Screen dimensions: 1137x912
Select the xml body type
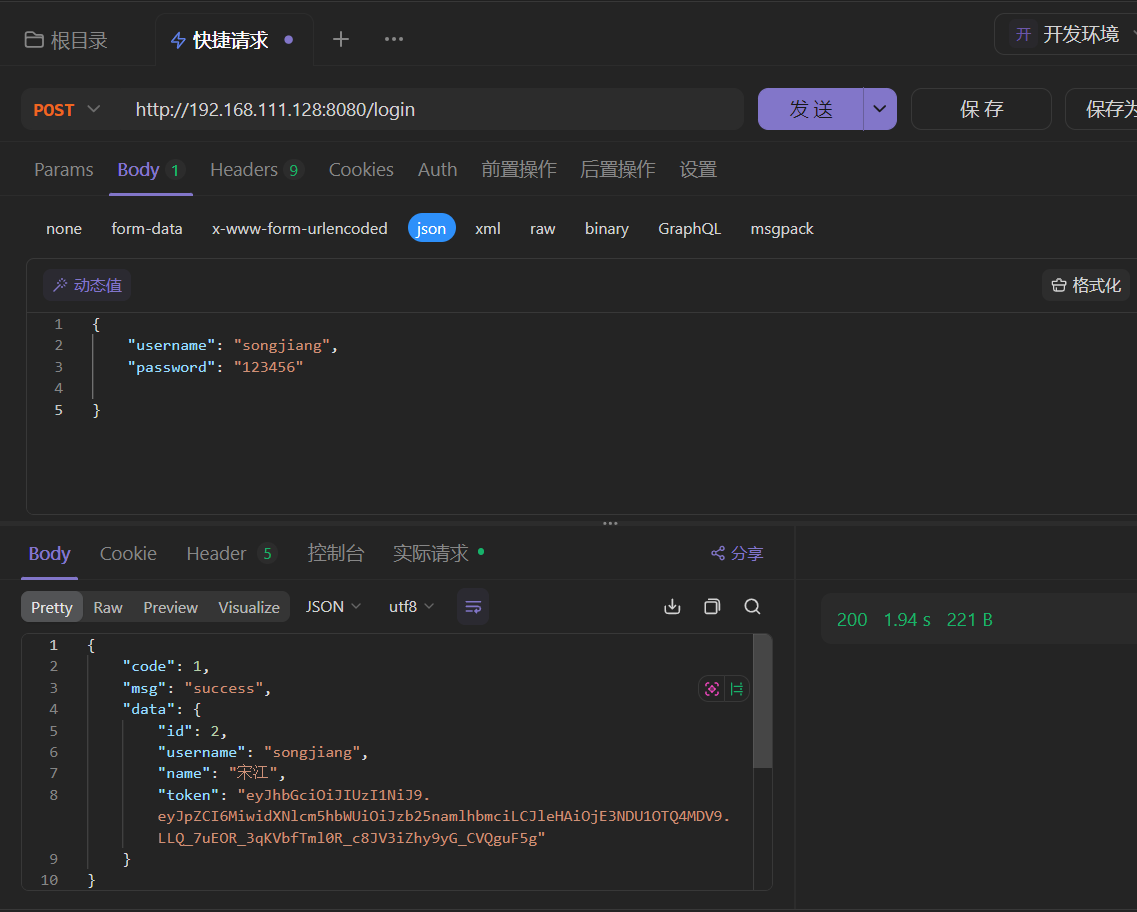pyautogui.click(x=487, y=228)
